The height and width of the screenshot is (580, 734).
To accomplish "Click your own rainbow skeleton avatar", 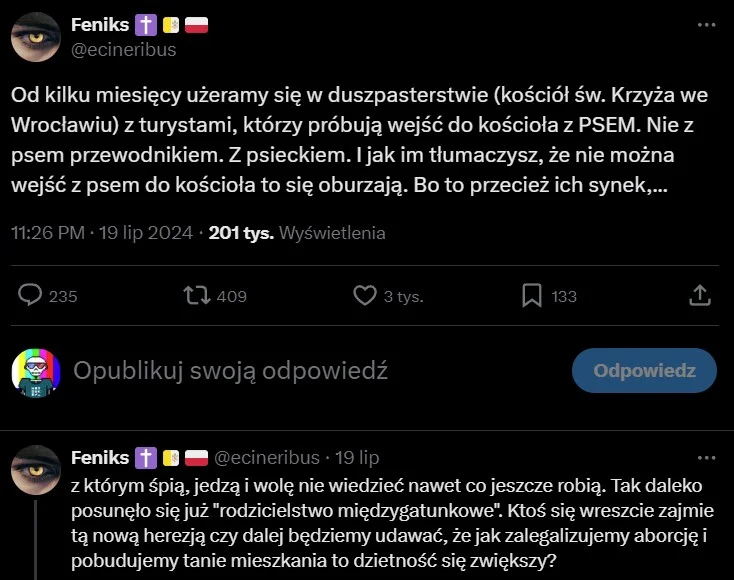I will click(36, 373).
